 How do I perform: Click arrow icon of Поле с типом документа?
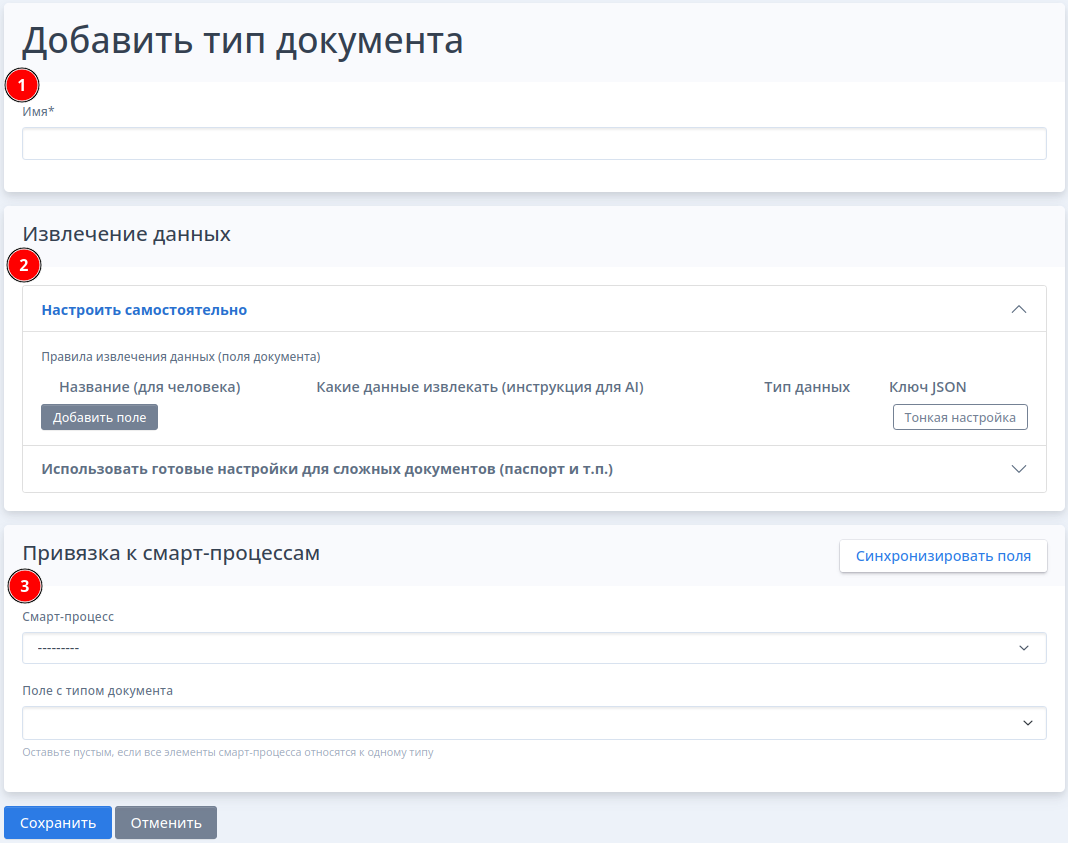(1027, 723)
